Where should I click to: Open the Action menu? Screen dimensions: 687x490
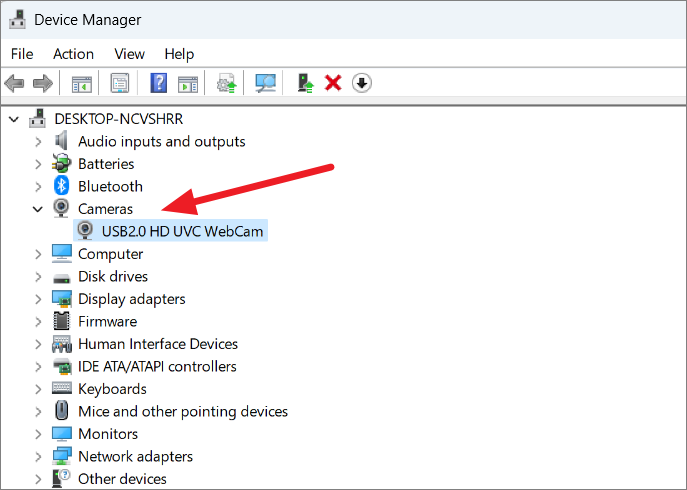point(73,54)
